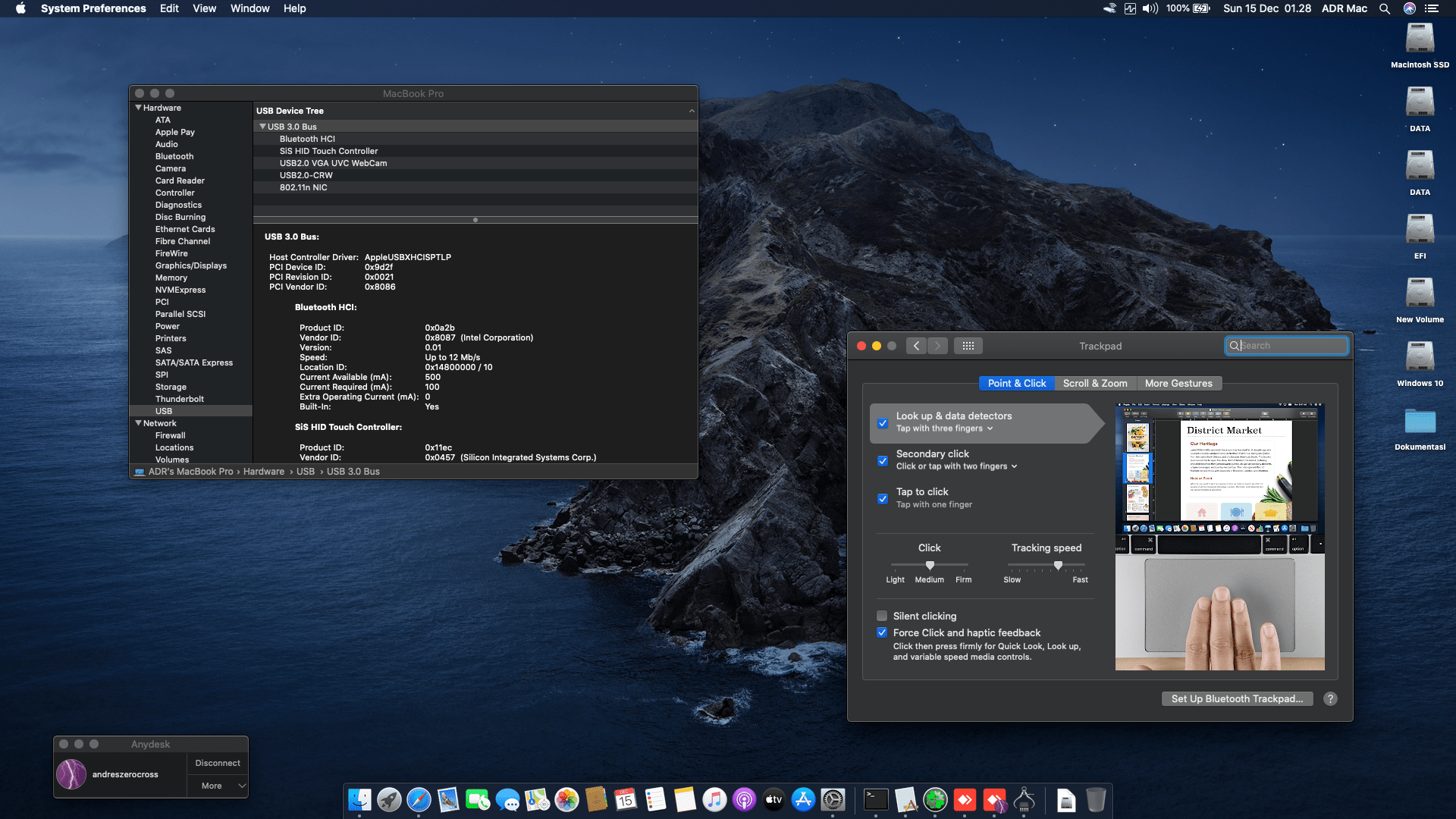Screen dimensions: 1456x819
Task: Open Safari compass icon in dock
Action: [419, 799]
